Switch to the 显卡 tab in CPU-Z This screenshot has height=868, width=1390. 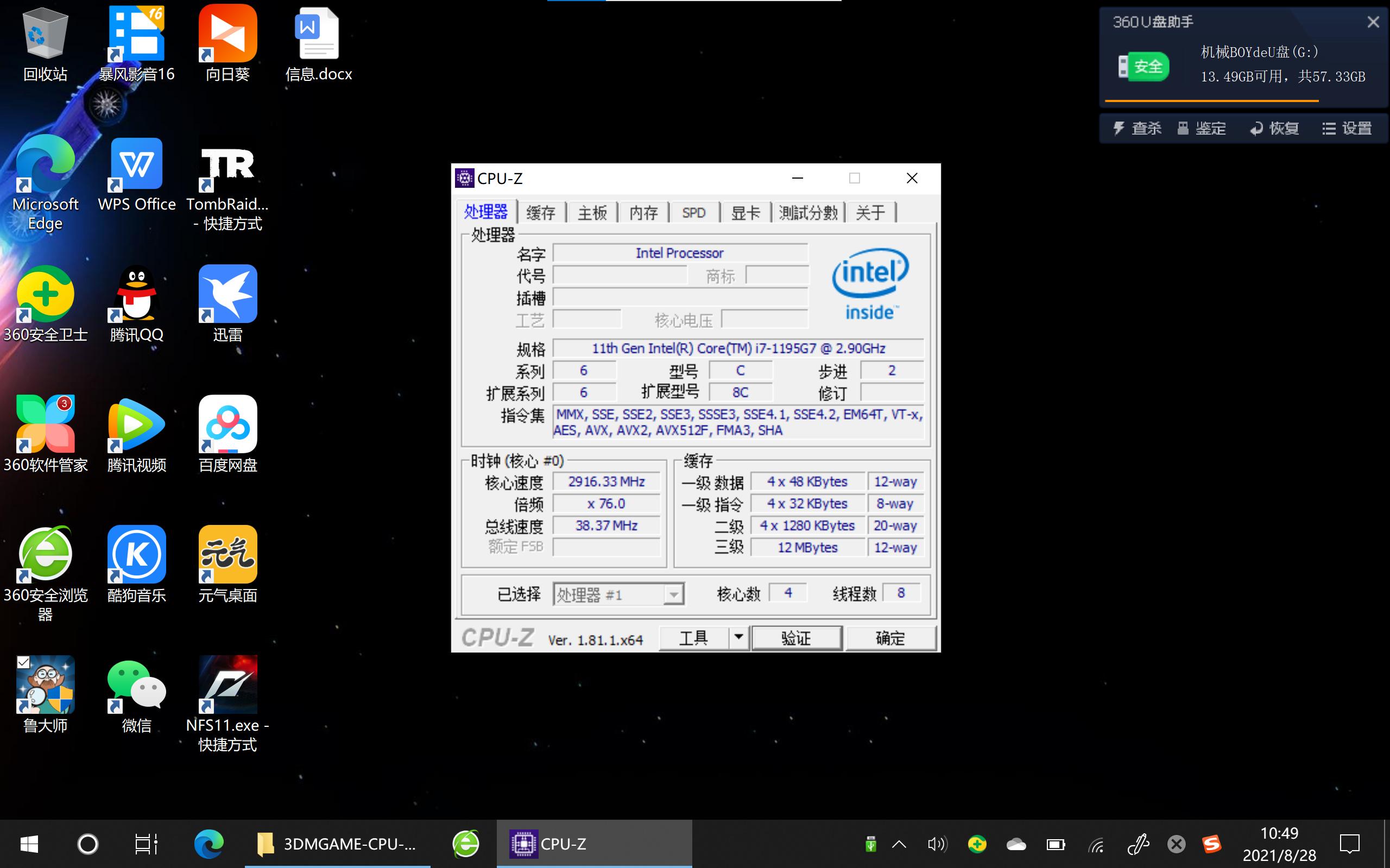[745, 212]
